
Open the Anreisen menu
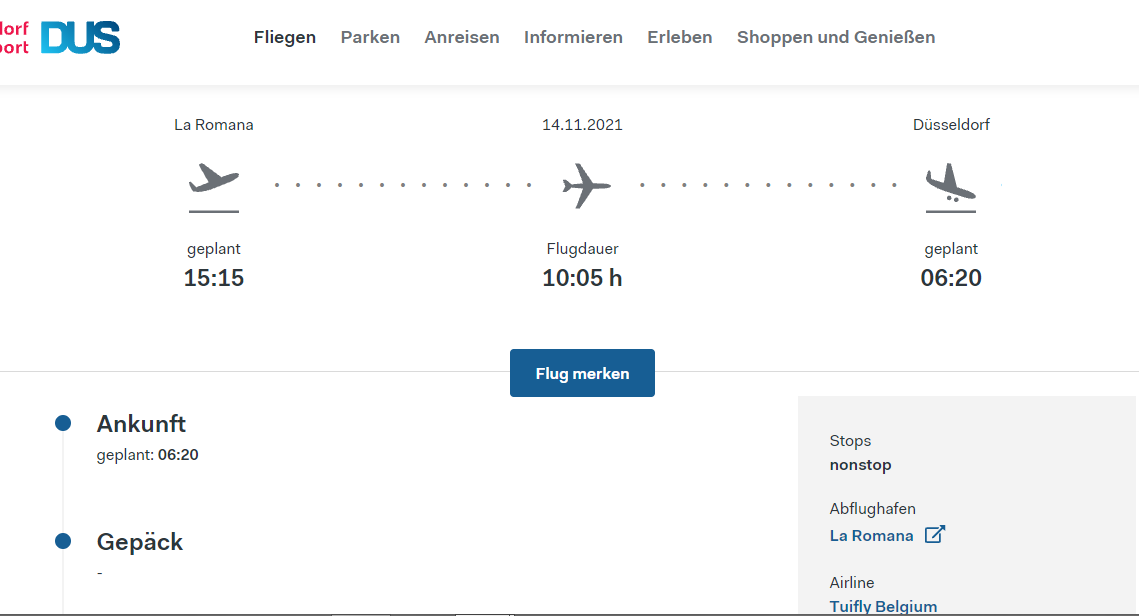tap(462, 37)
